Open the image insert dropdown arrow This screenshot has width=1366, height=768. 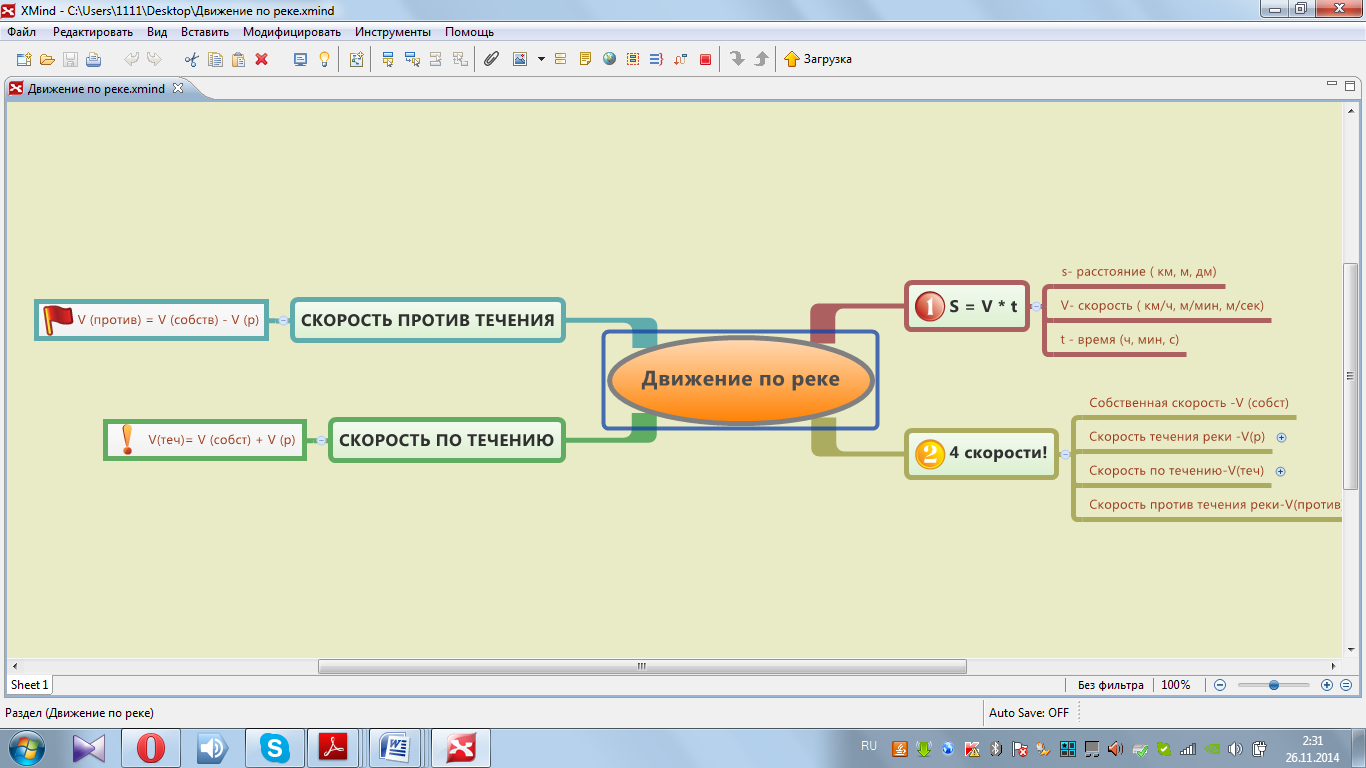coord(541,59)
